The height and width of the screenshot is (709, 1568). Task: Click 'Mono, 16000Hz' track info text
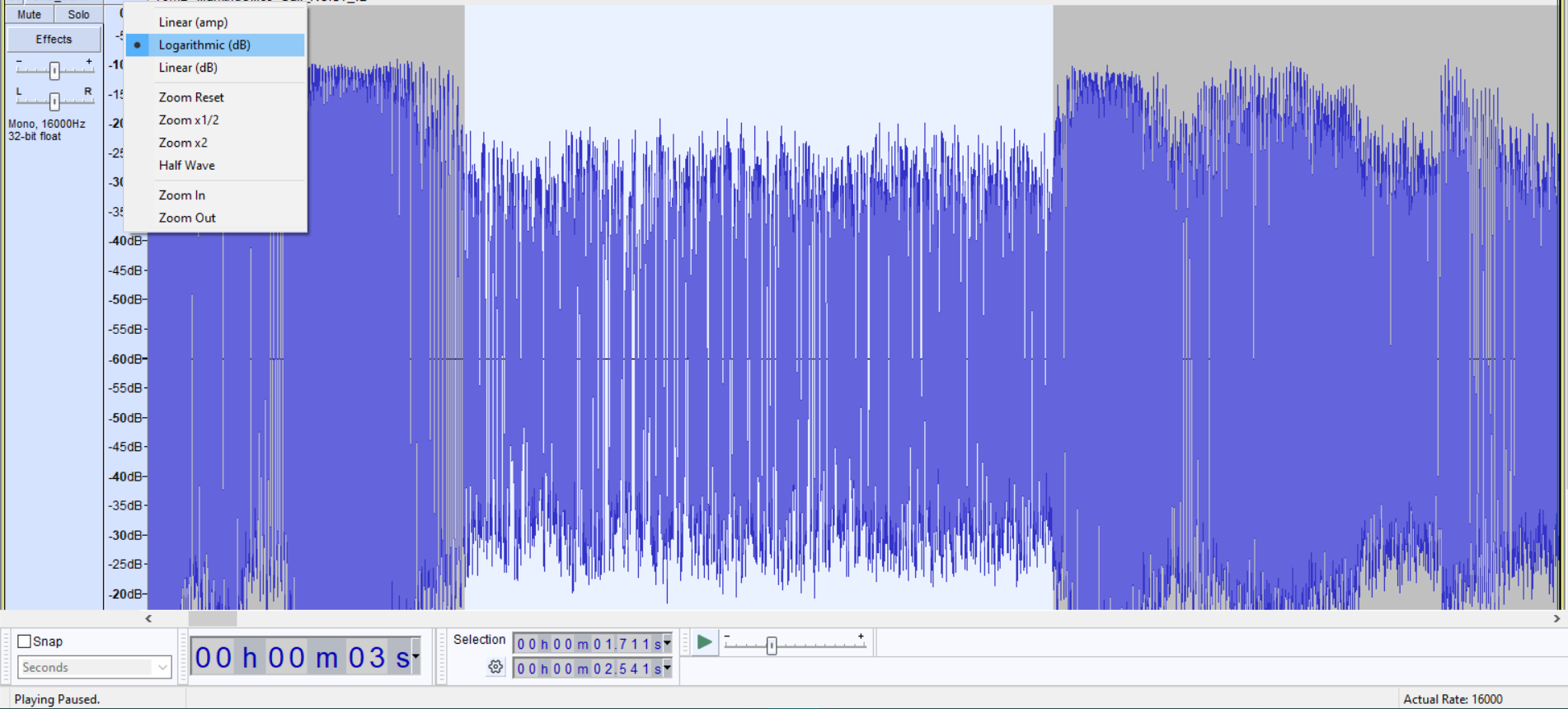47,124
